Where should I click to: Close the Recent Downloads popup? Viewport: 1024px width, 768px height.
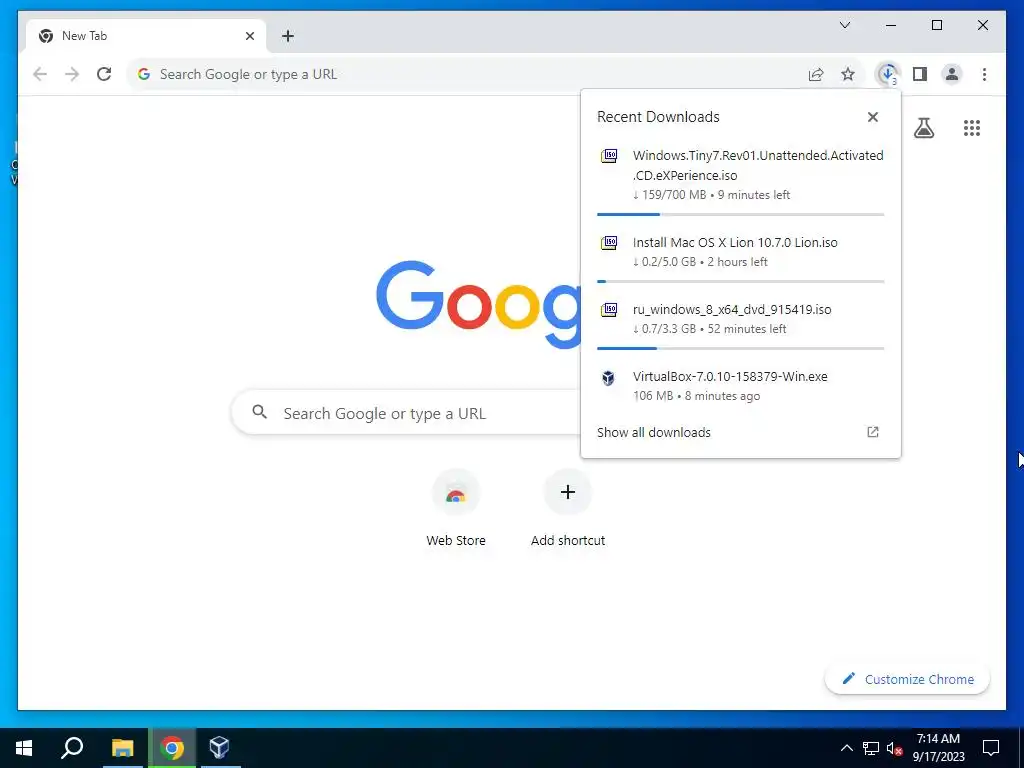[x=872, y=117]
